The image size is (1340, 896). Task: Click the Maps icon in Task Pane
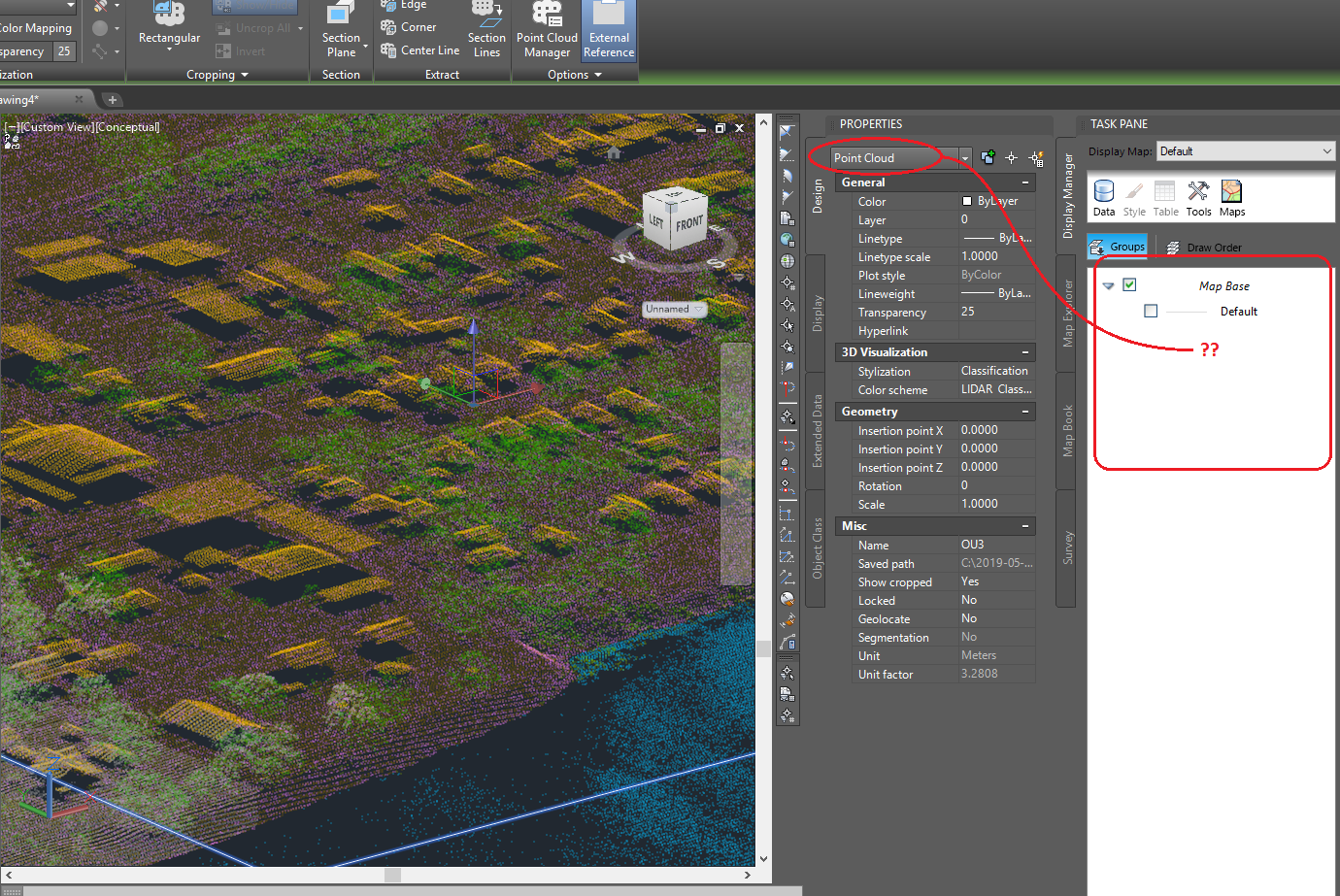(x=1232, y=198)
